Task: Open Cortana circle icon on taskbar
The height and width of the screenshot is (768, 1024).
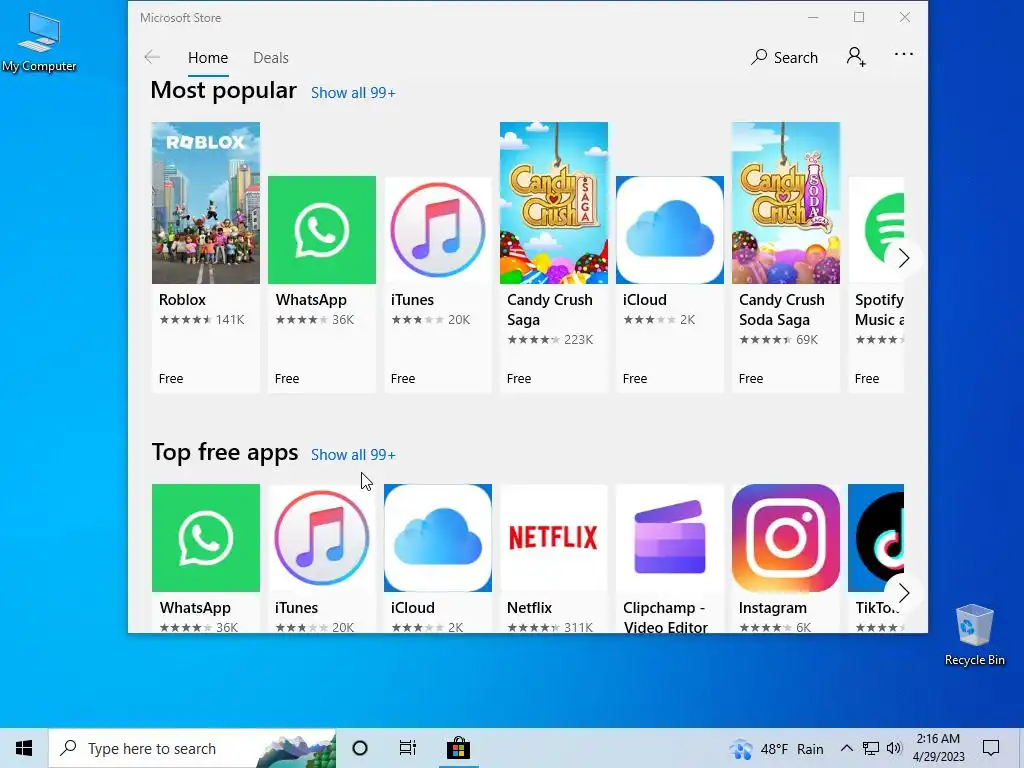Action: [x=360, y=748]
